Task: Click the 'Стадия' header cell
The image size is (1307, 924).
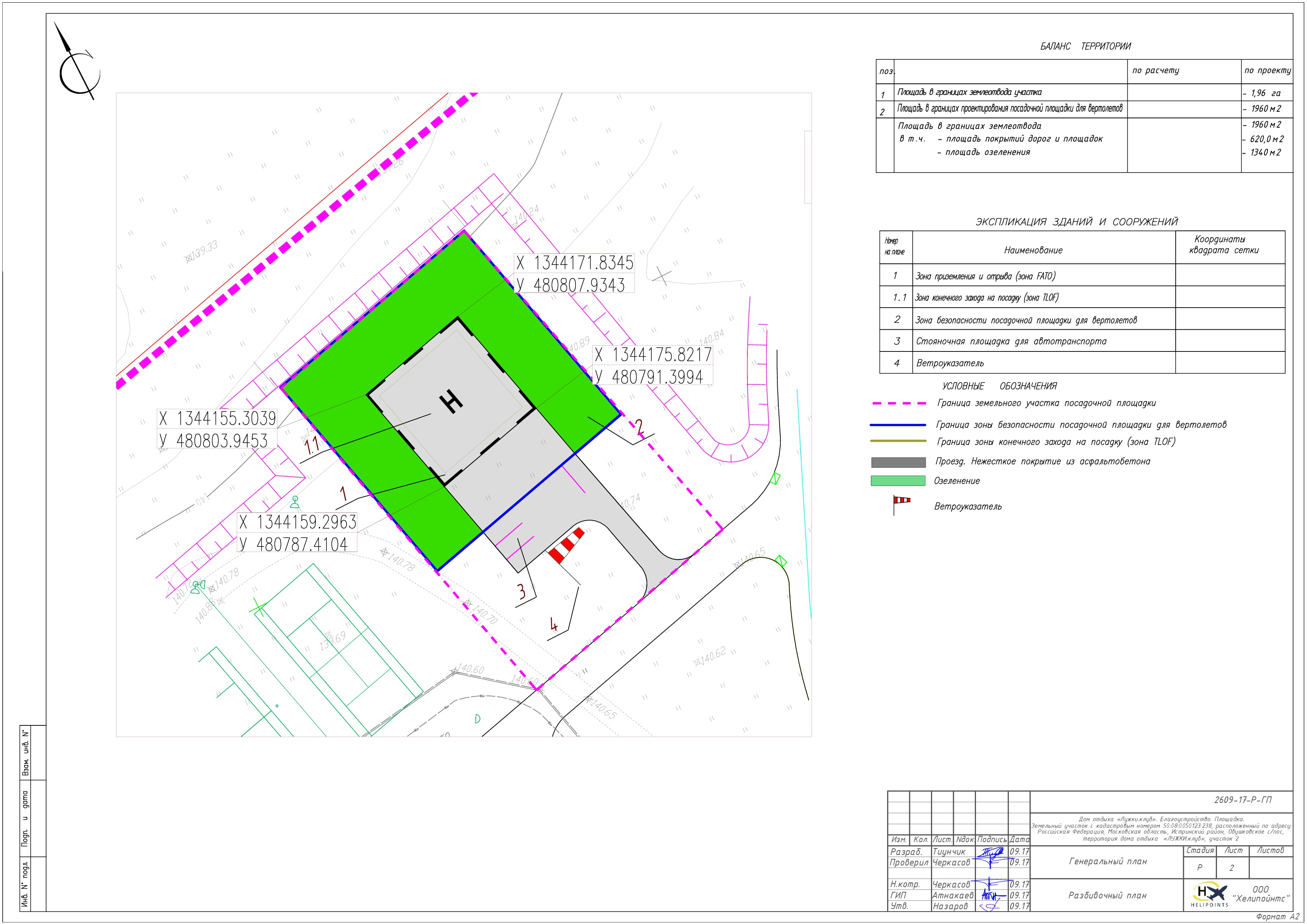Action: pos(1200,851)
